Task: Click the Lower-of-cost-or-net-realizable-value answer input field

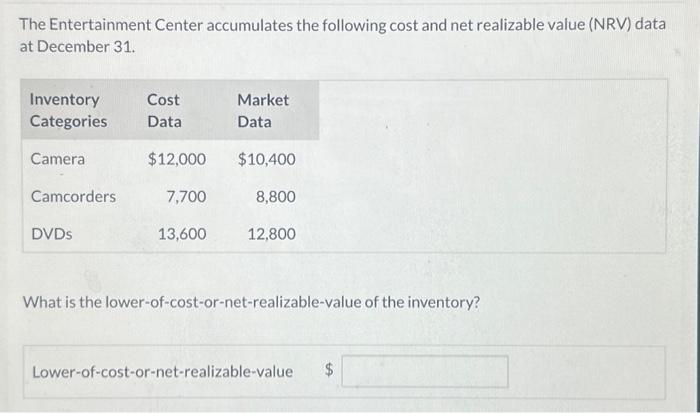Action: (425, 372)
